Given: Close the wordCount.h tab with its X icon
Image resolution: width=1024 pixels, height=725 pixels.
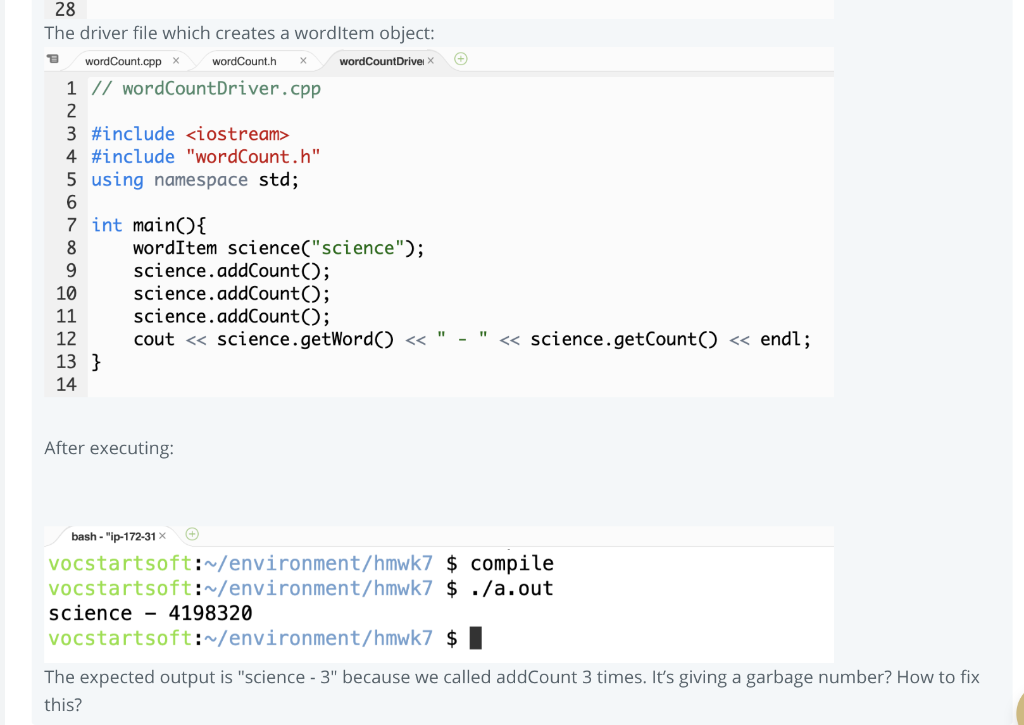Looking at the screenshot, I should 303,60.
